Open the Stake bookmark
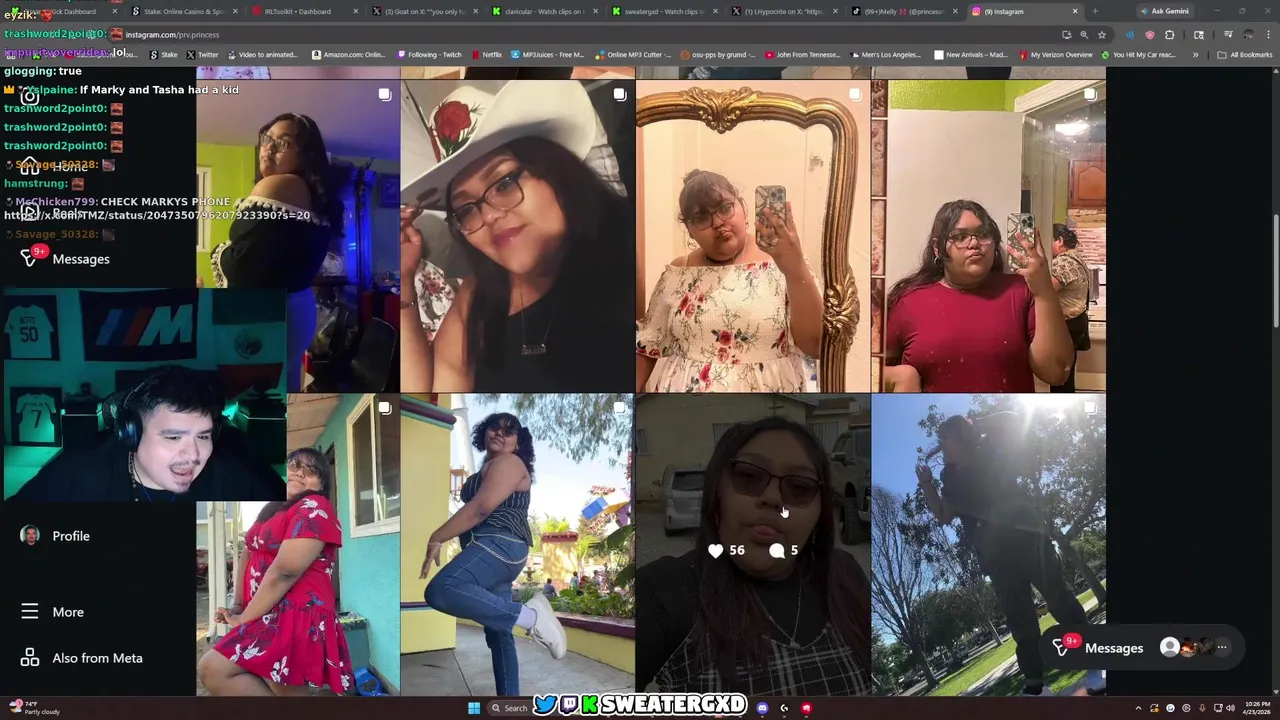Screen dimensions: 1280x720 [164, 55]
